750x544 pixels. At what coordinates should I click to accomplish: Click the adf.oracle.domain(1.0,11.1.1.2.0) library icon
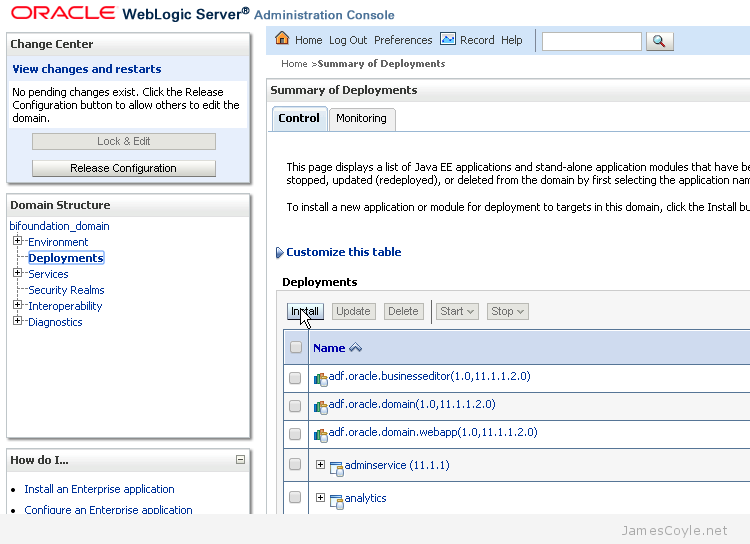click(x=320, y=407)
